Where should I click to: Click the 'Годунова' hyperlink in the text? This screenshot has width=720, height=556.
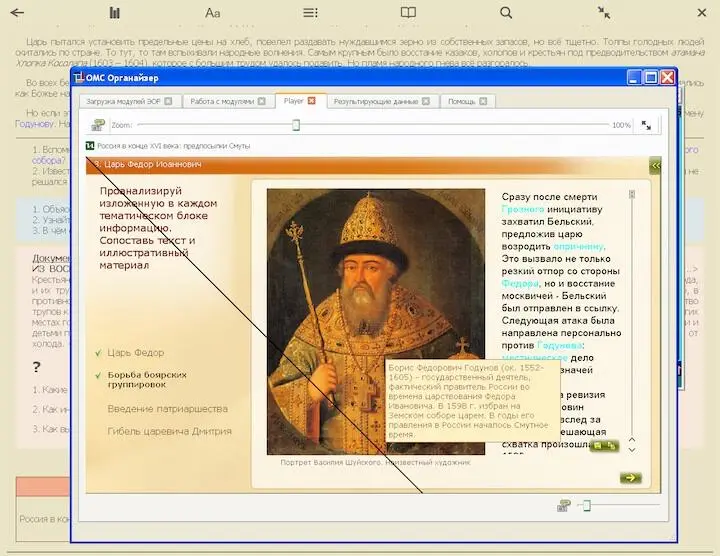coord(560,345)
